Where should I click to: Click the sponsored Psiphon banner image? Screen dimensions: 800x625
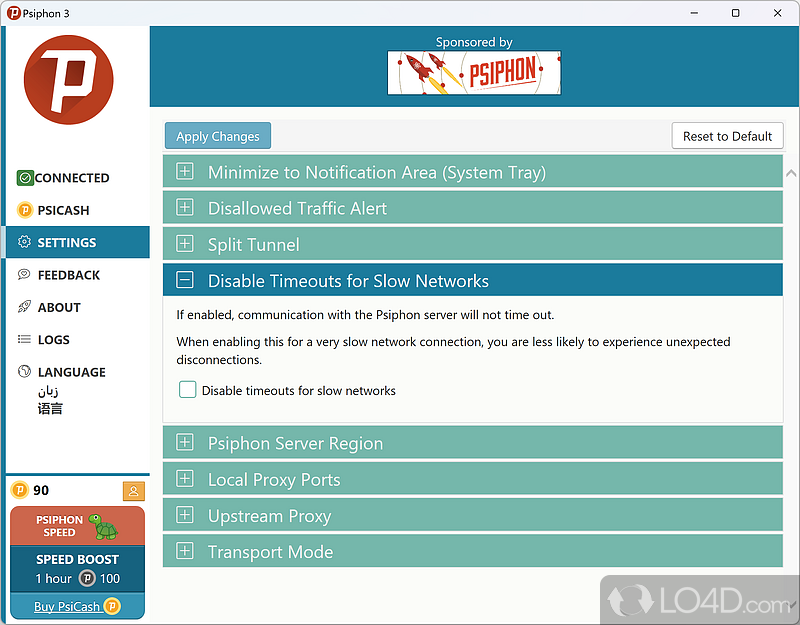coord(474,73)
